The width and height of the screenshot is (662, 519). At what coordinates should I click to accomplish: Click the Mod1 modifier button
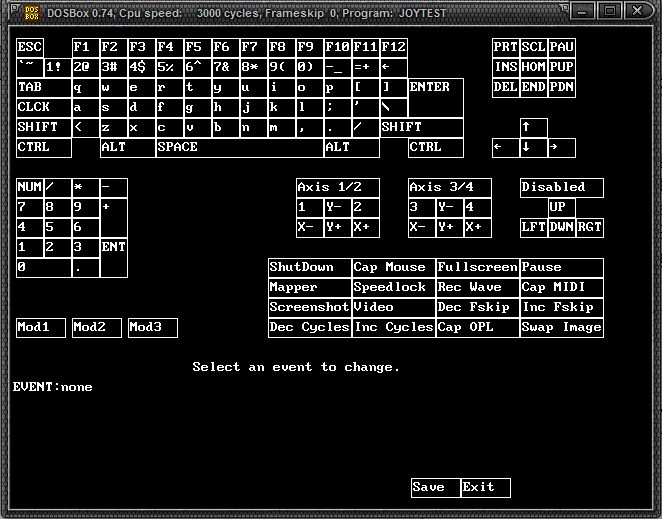click(x=41, y=327)
